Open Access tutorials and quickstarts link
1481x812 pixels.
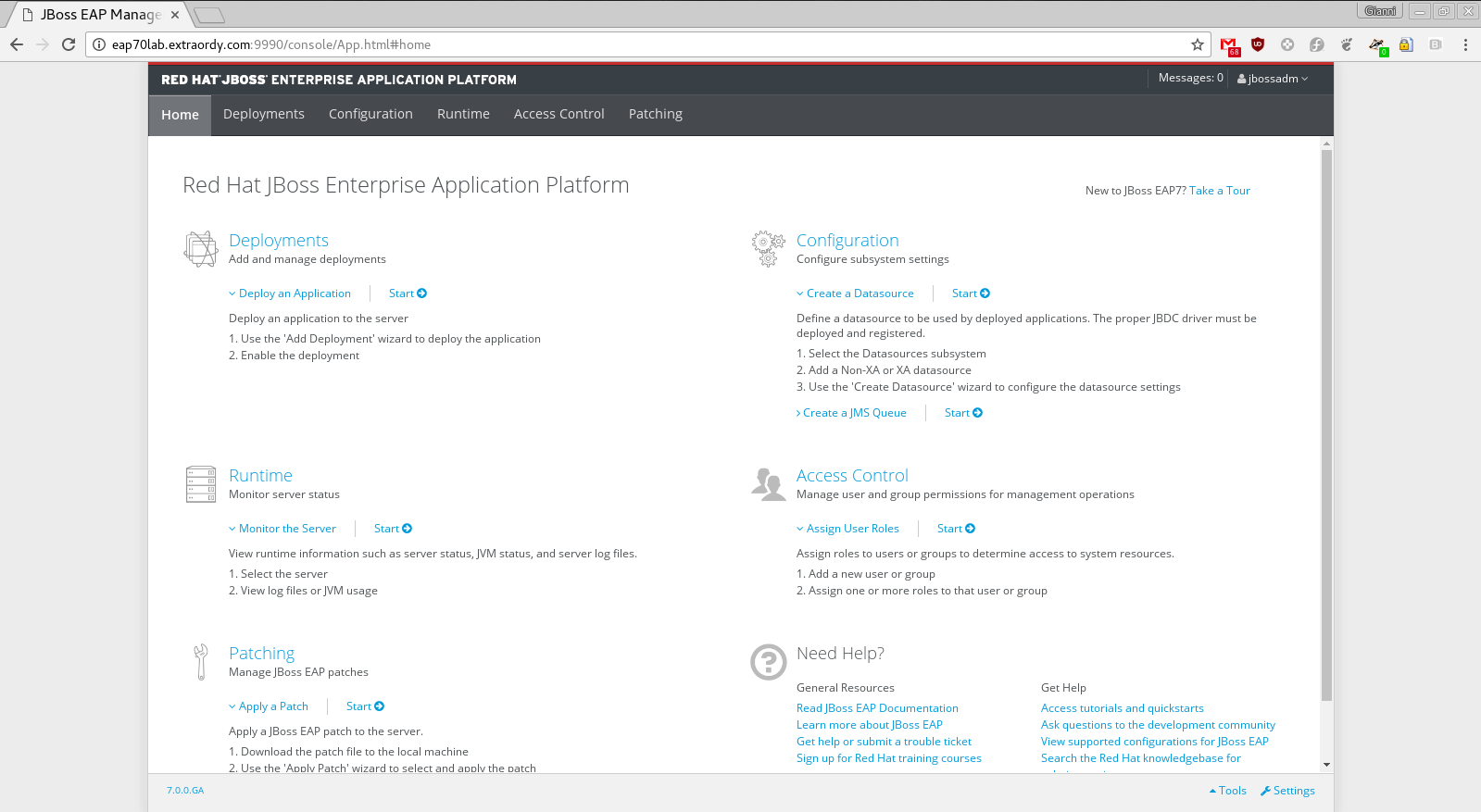[1123, 708]
